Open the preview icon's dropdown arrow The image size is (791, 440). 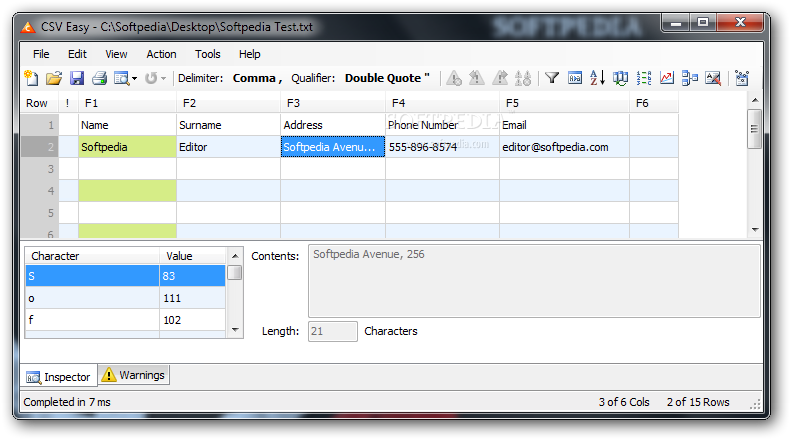pos(134,79)
